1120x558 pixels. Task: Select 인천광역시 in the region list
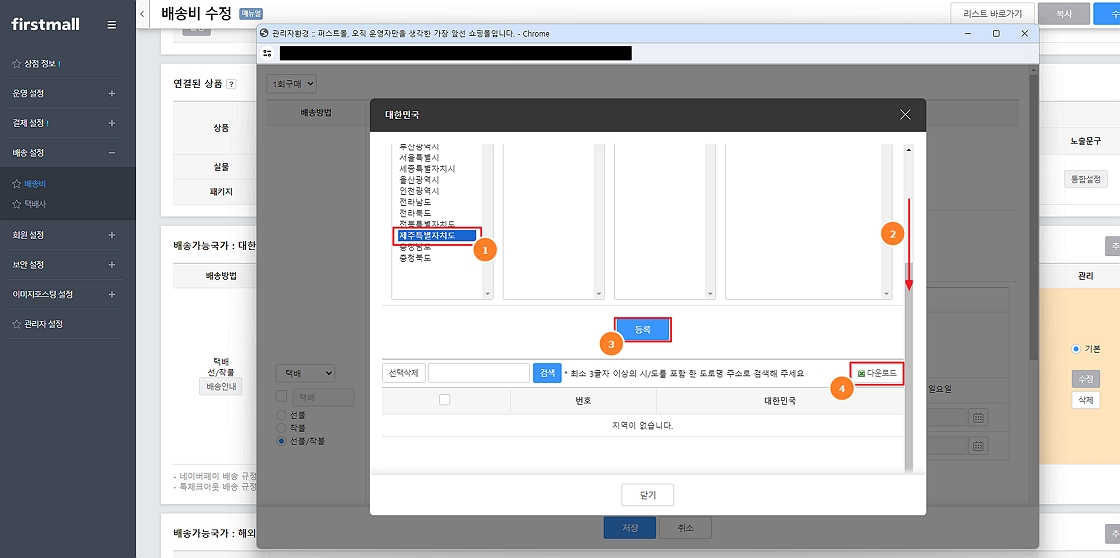(419, 191)
